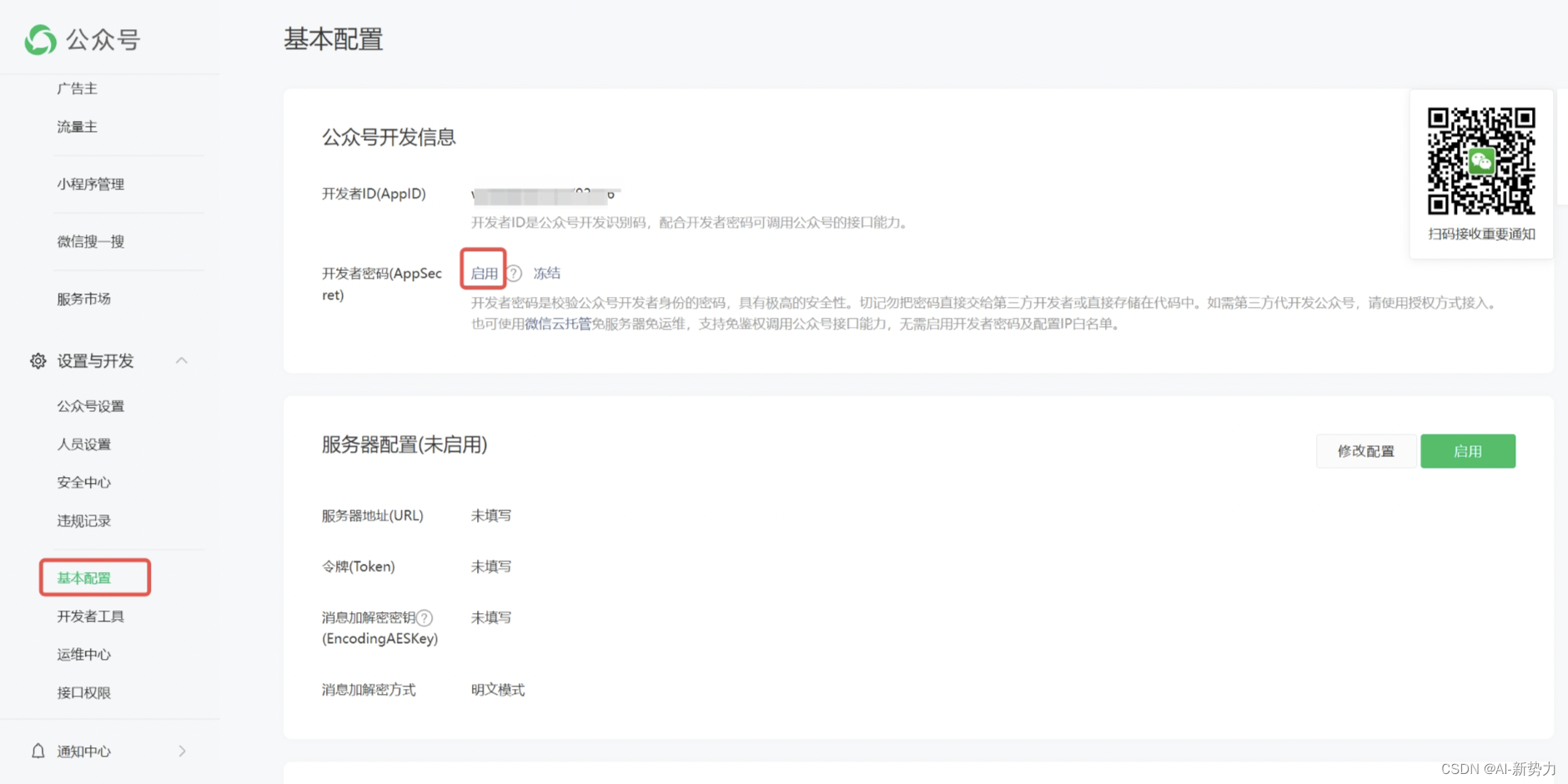This screenshot has width=1568, height=784.
Task: Open the 微信云托管 link
Action: pyautogui.click(x=558, y=324)
